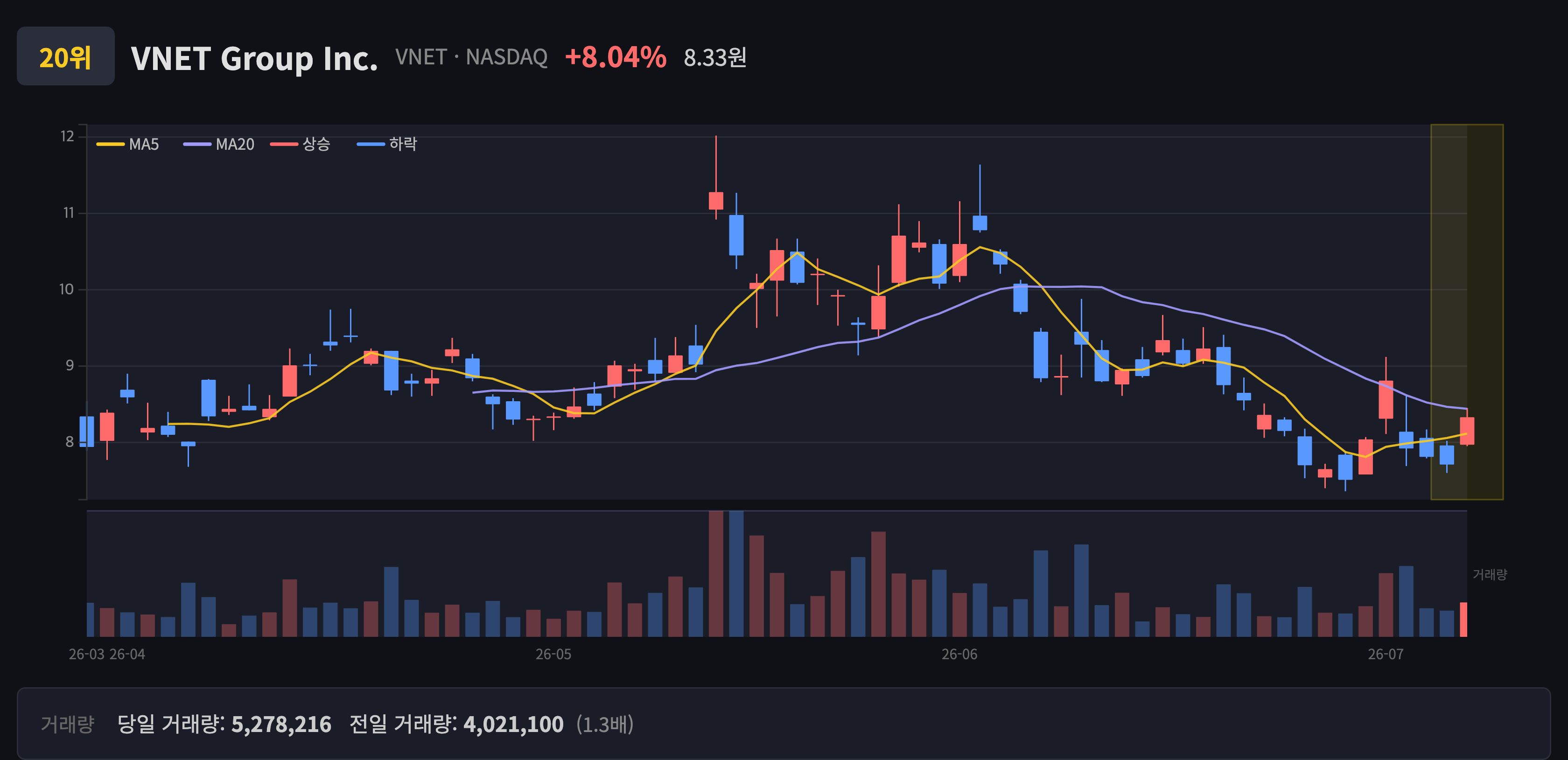Image resolution: width=1568 pixels, height=760 pixels.
Task: Click the 8.33원 price value
Action: (x=715, y=58)
